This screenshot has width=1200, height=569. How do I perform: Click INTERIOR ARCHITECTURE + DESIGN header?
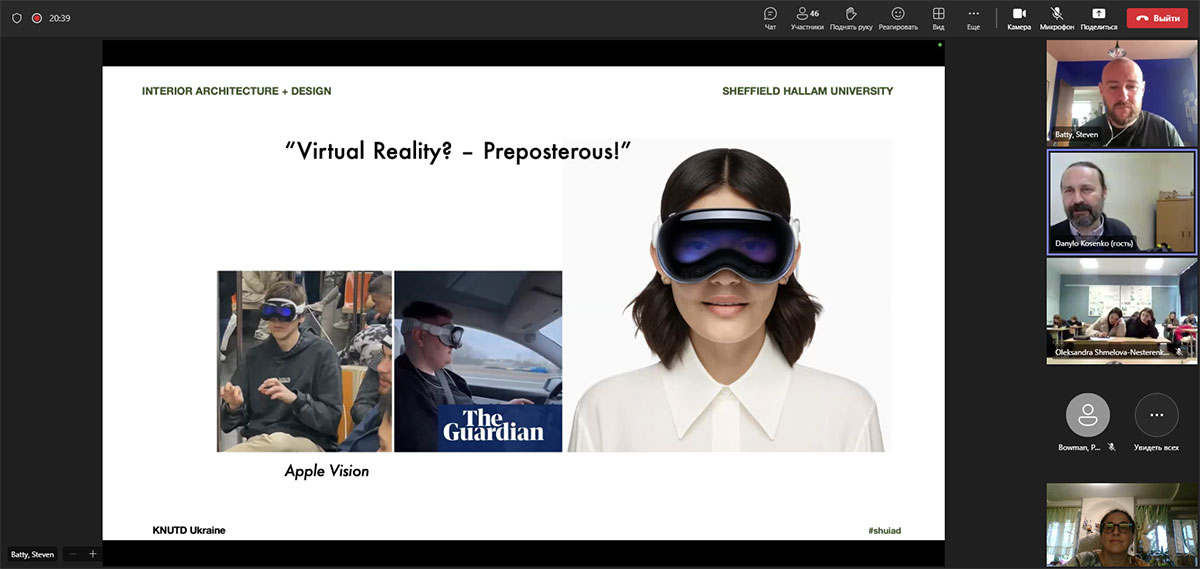pyautogui.click(x=236, y=91)
